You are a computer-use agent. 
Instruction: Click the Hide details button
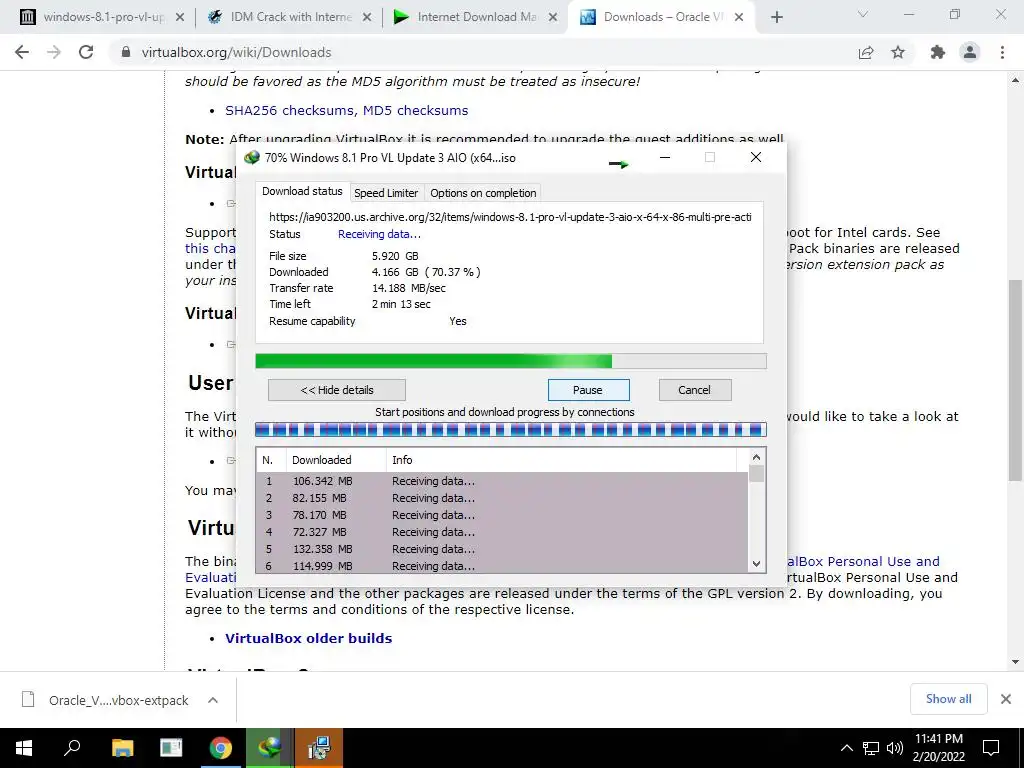click(x=337, y=391)
